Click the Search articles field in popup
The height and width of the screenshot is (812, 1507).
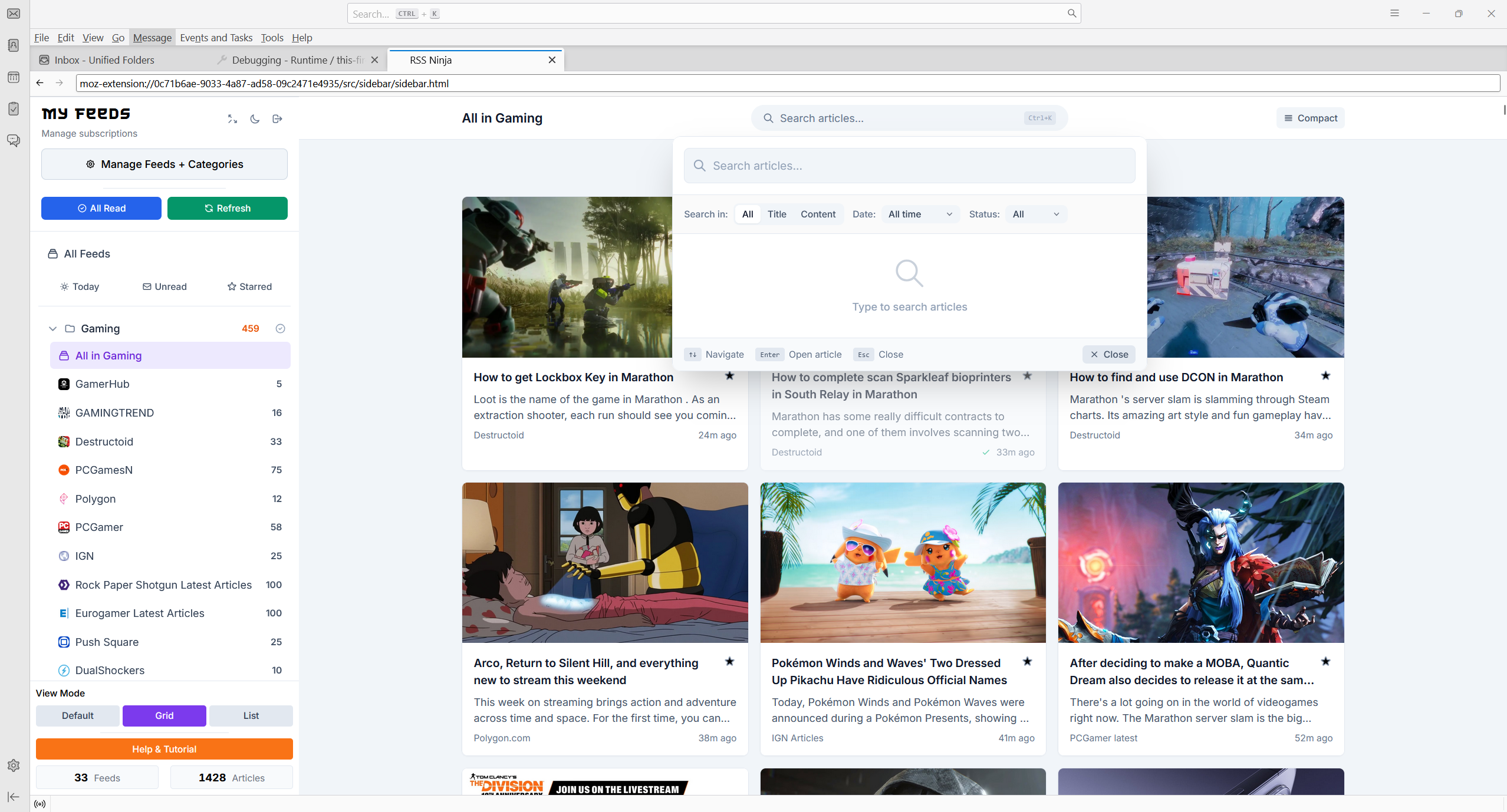[x=909, y=166]
